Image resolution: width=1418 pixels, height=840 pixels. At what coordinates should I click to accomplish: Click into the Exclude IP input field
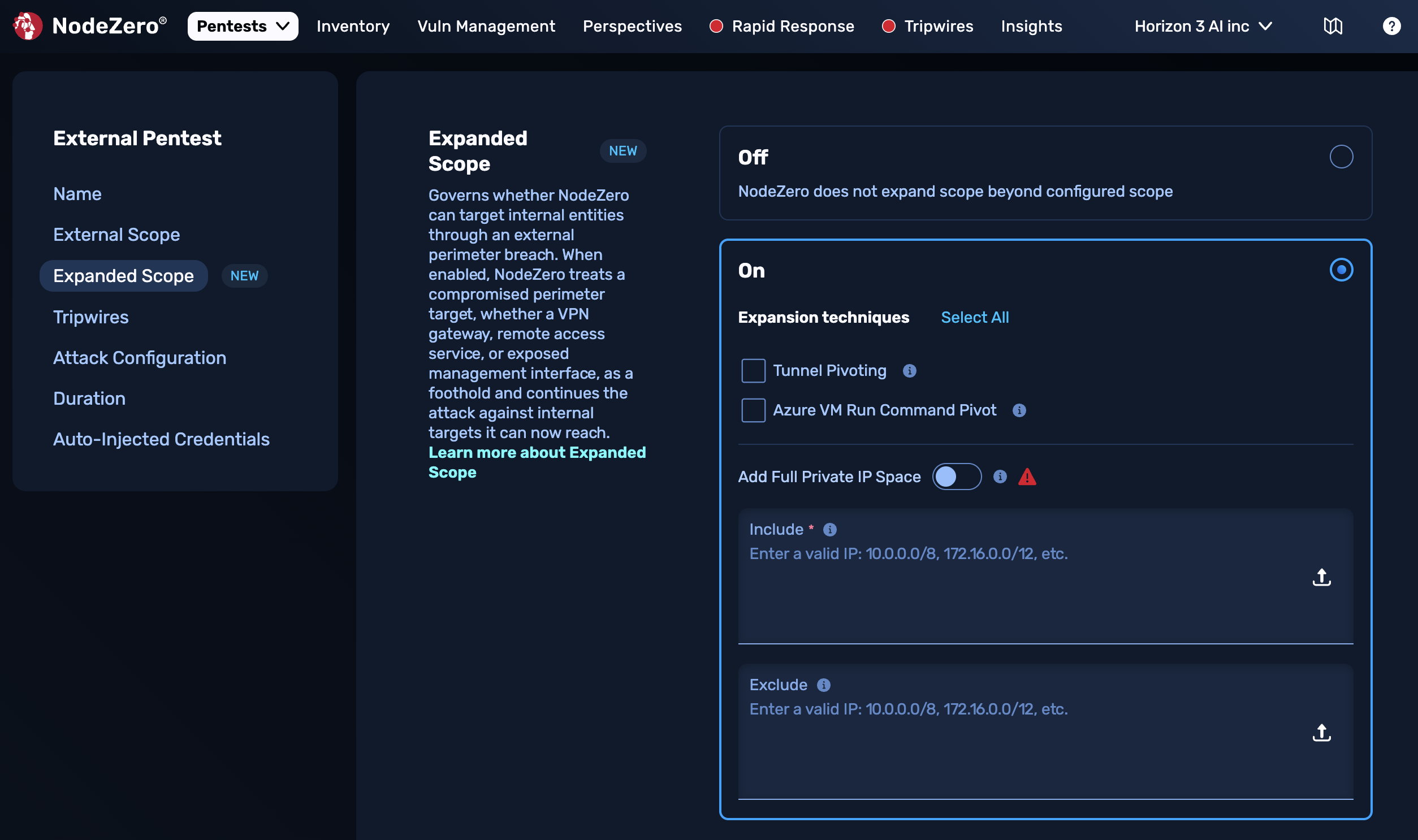pyautogui.click(x=1045, y=731)
